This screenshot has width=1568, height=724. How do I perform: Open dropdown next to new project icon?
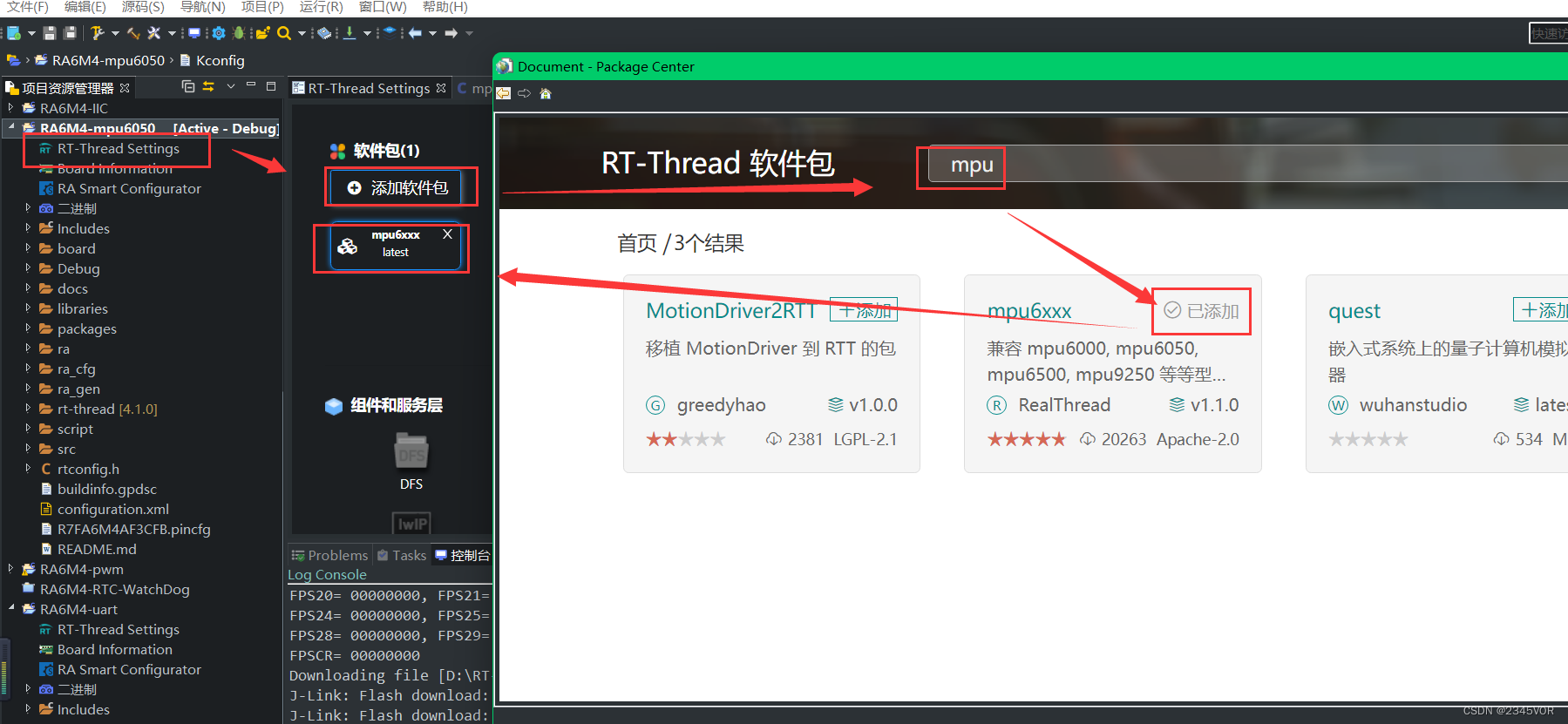[x=31, y=33]
